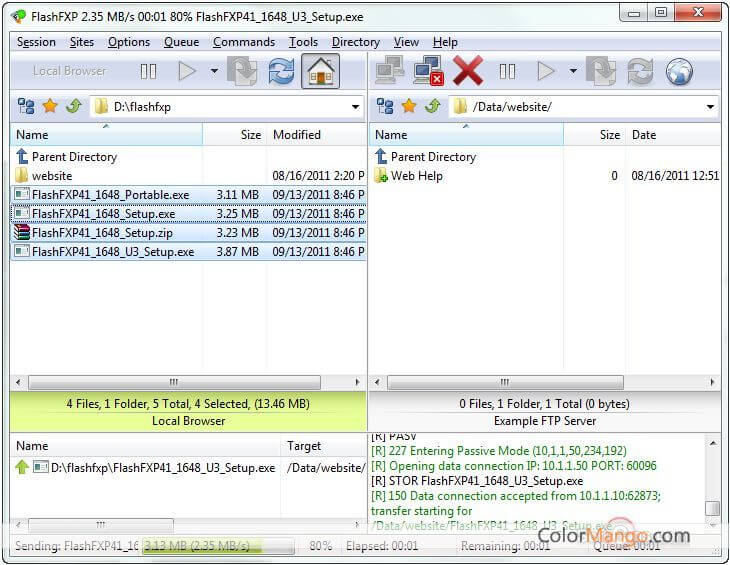Select the Web Help remote folder

(x=545, y=176)
